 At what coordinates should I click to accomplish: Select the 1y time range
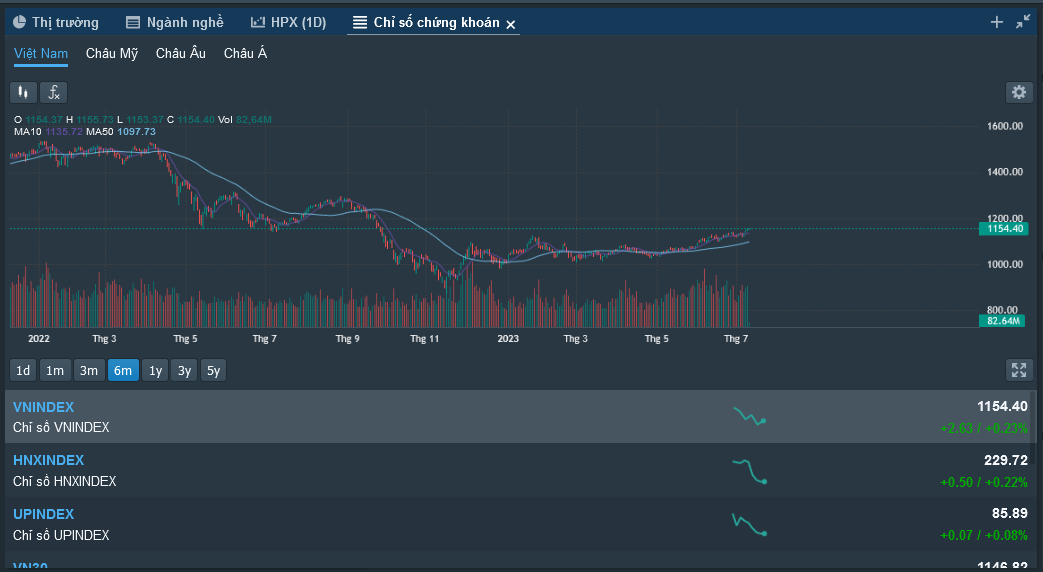tap(155, 370)
